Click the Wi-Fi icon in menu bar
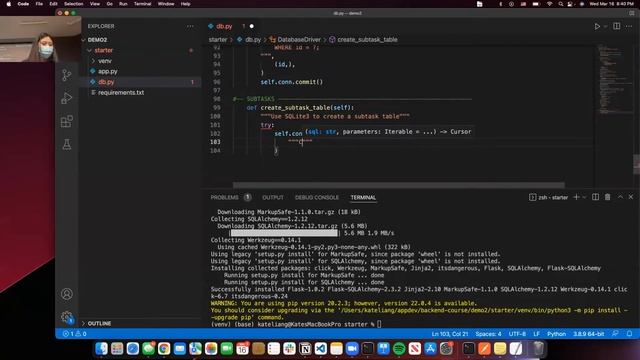The image size is (640, 360). 549,4
